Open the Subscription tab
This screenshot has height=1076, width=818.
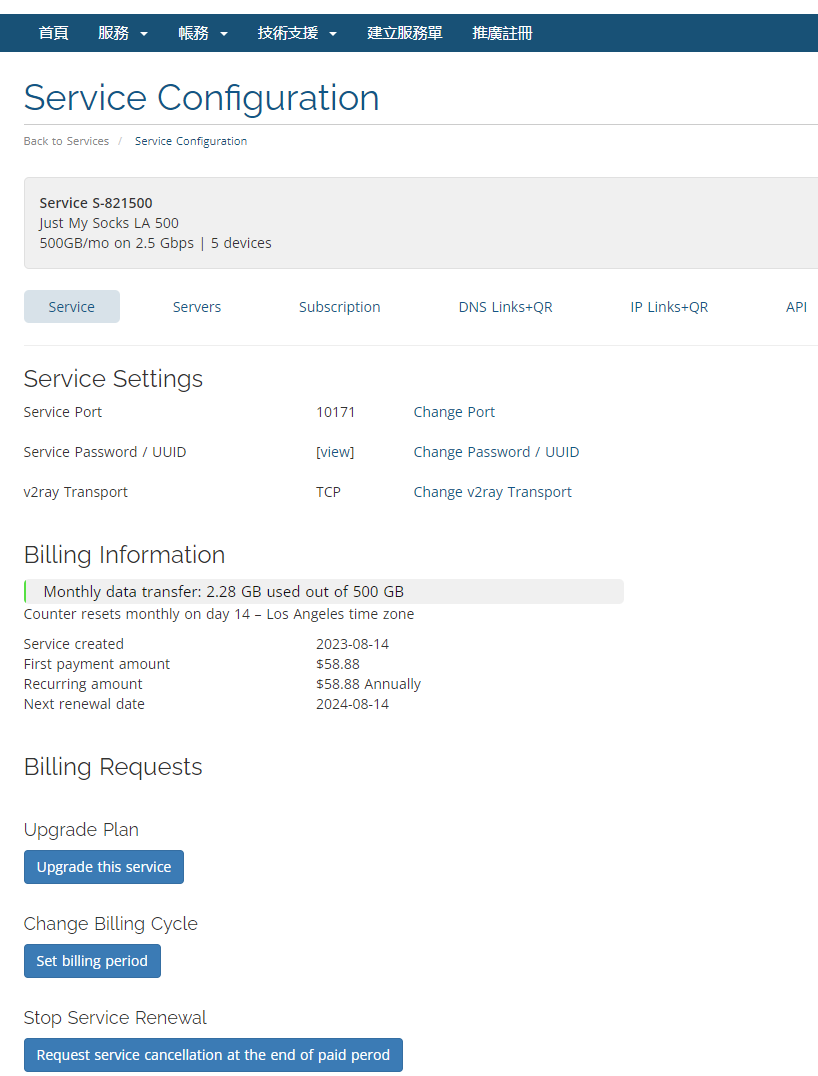pyautogui.click(x=339, y=307)
